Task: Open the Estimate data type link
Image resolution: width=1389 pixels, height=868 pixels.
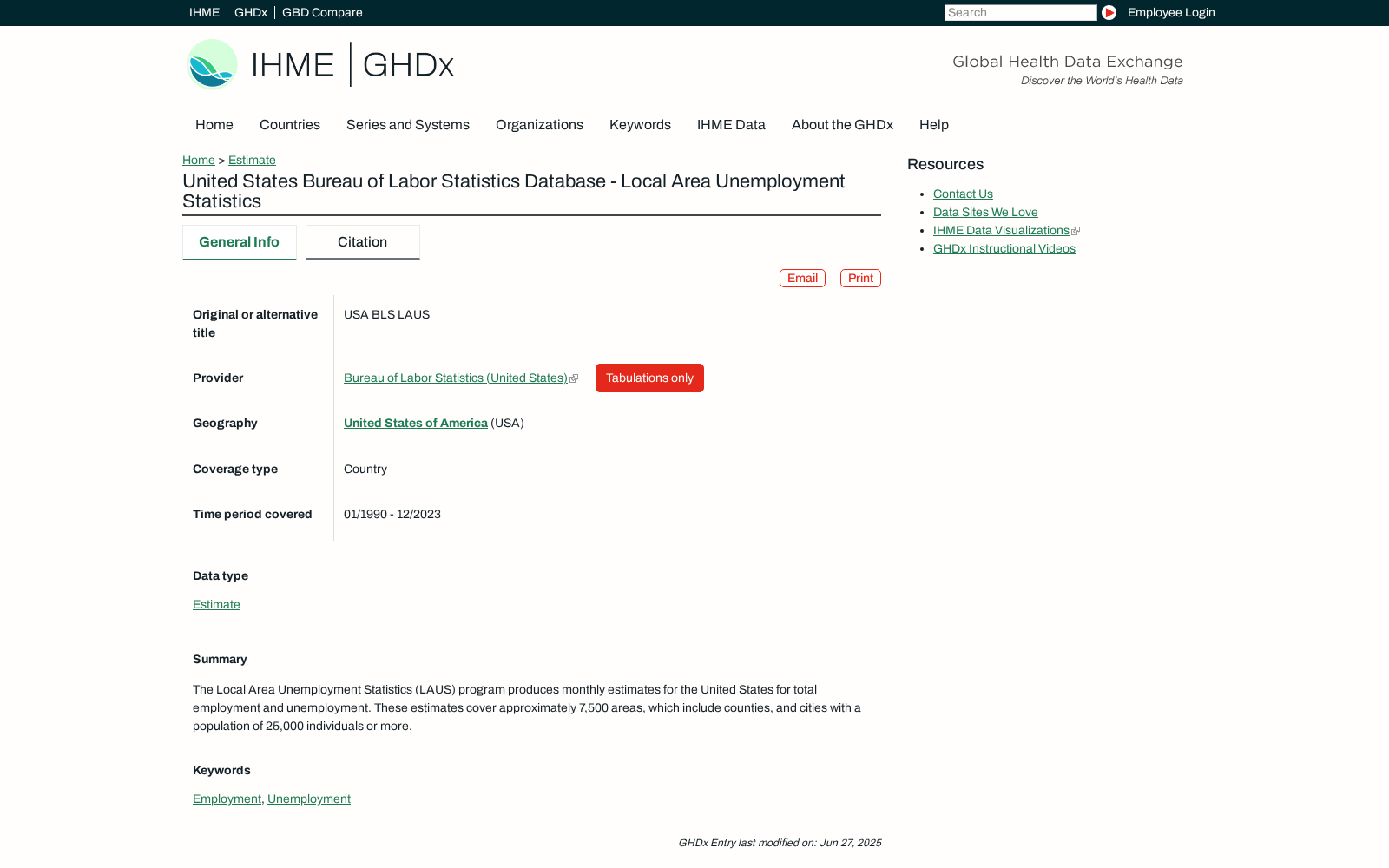Action: tap(216, 604)
